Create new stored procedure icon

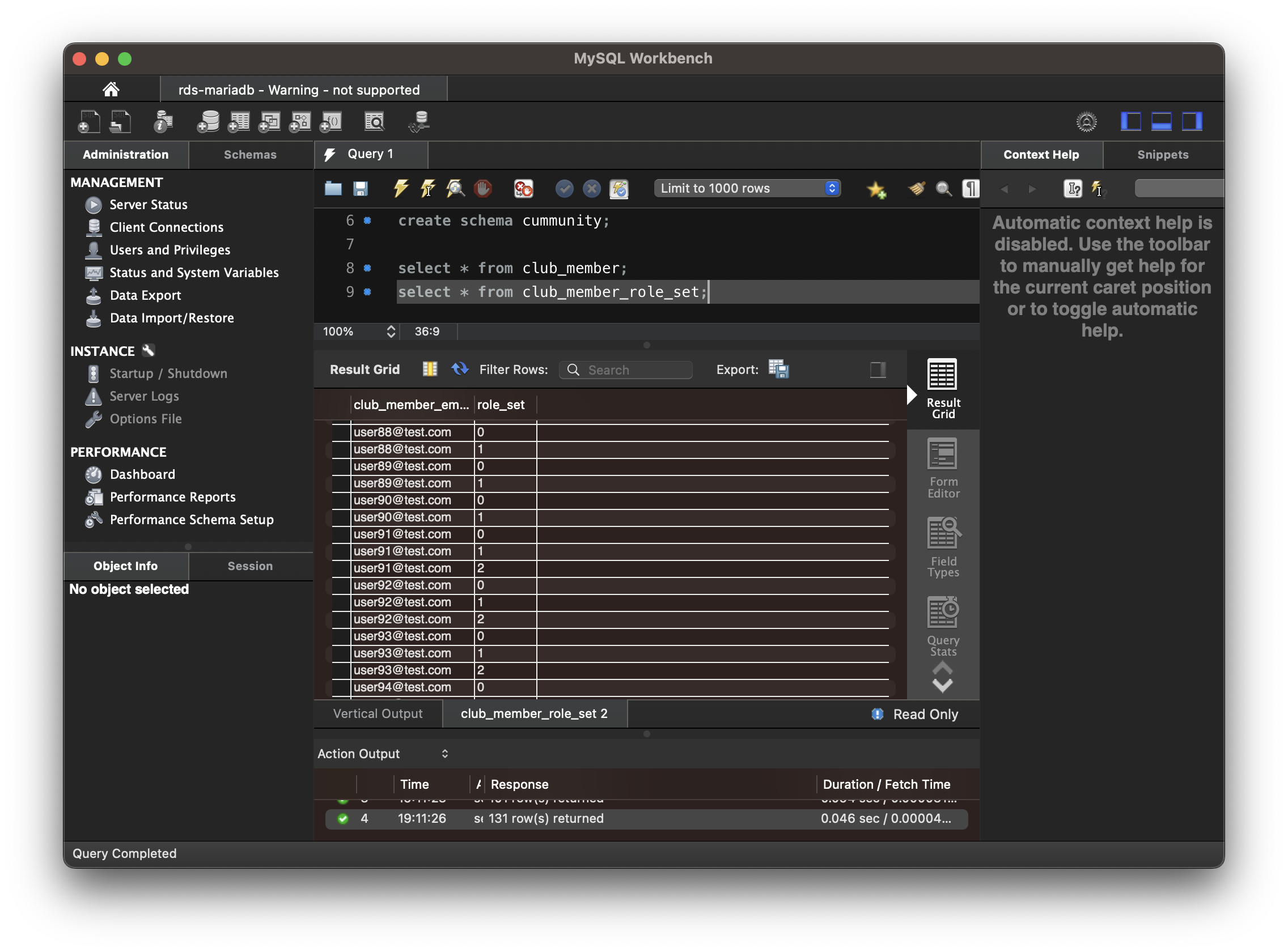(x=300, y=122)
